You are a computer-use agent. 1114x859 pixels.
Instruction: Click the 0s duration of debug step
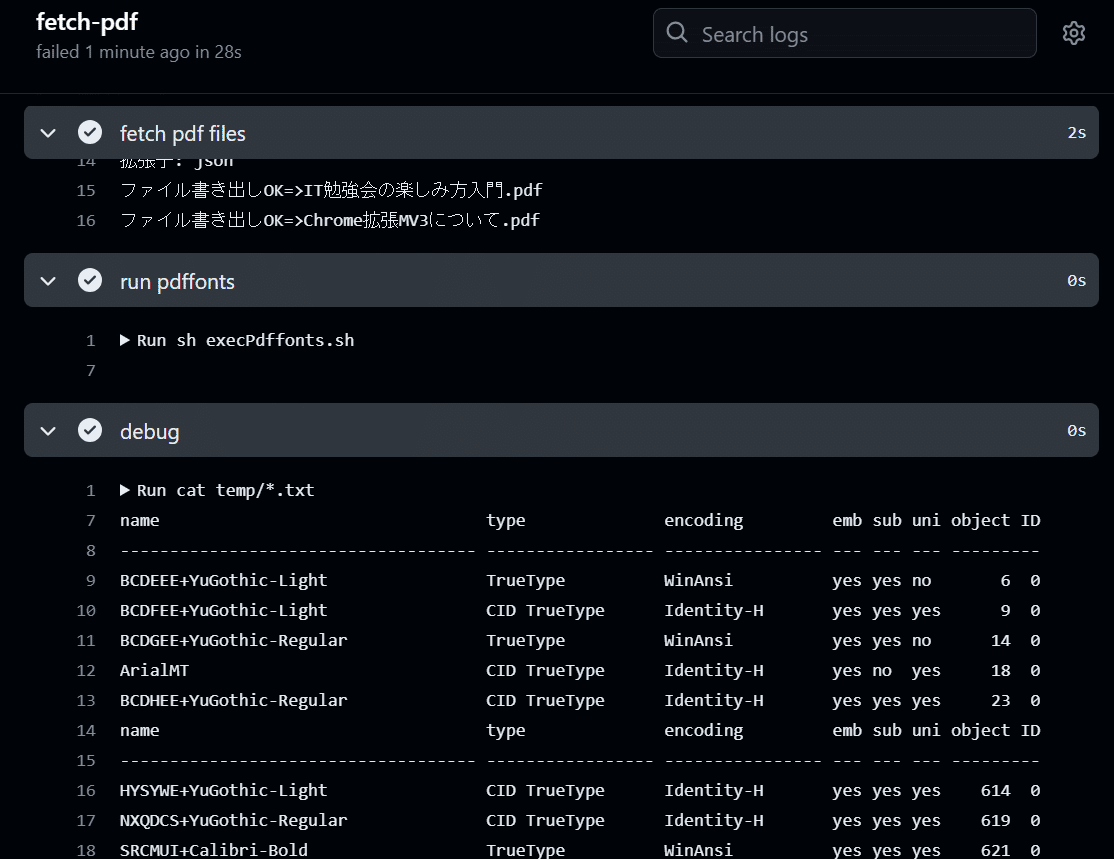click(1076, 431)
